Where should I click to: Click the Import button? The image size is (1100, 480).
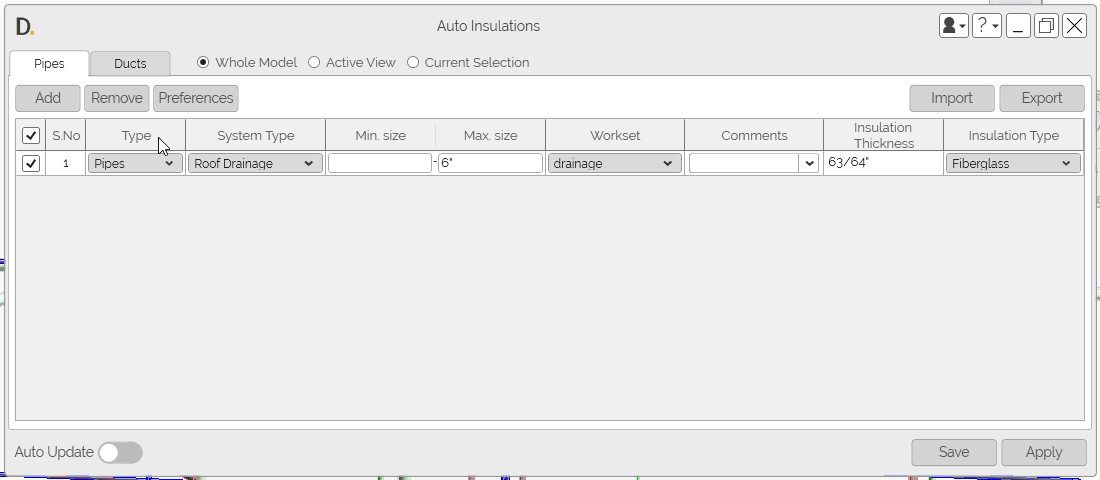[952, 98]
